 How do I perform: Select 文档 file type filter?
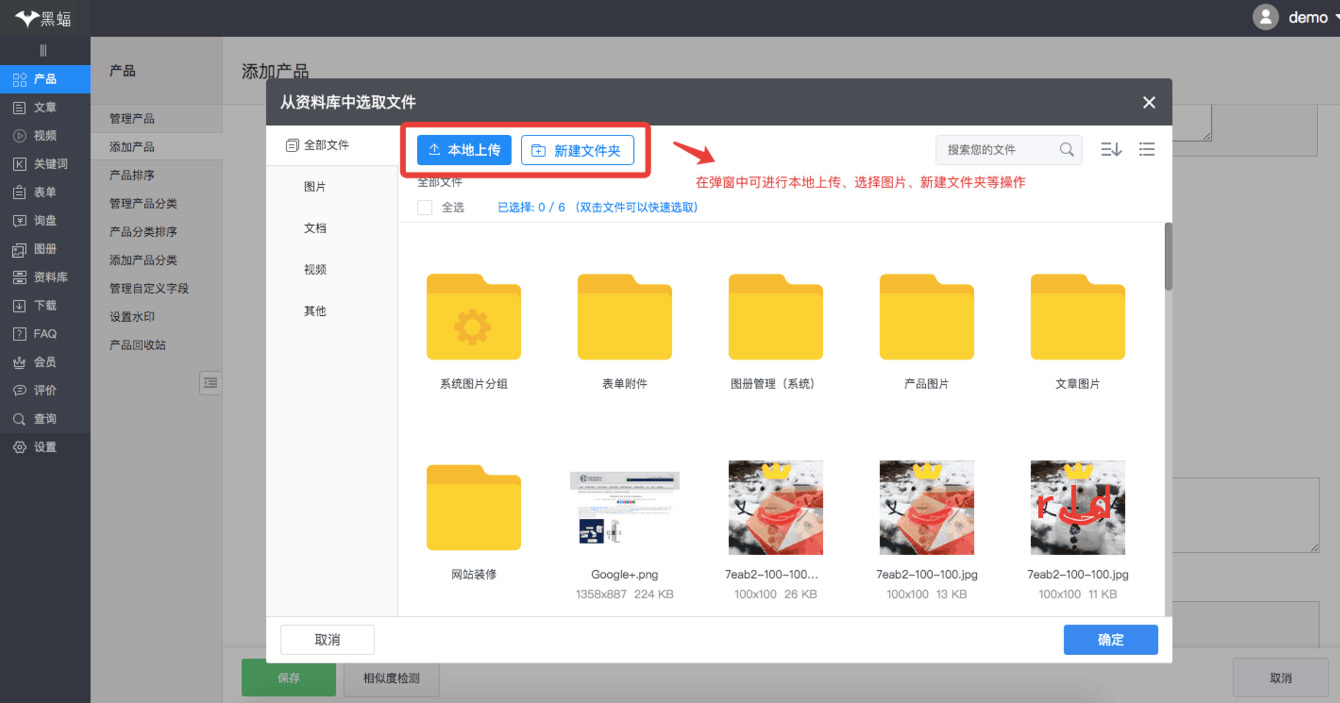tap(315, 228)
